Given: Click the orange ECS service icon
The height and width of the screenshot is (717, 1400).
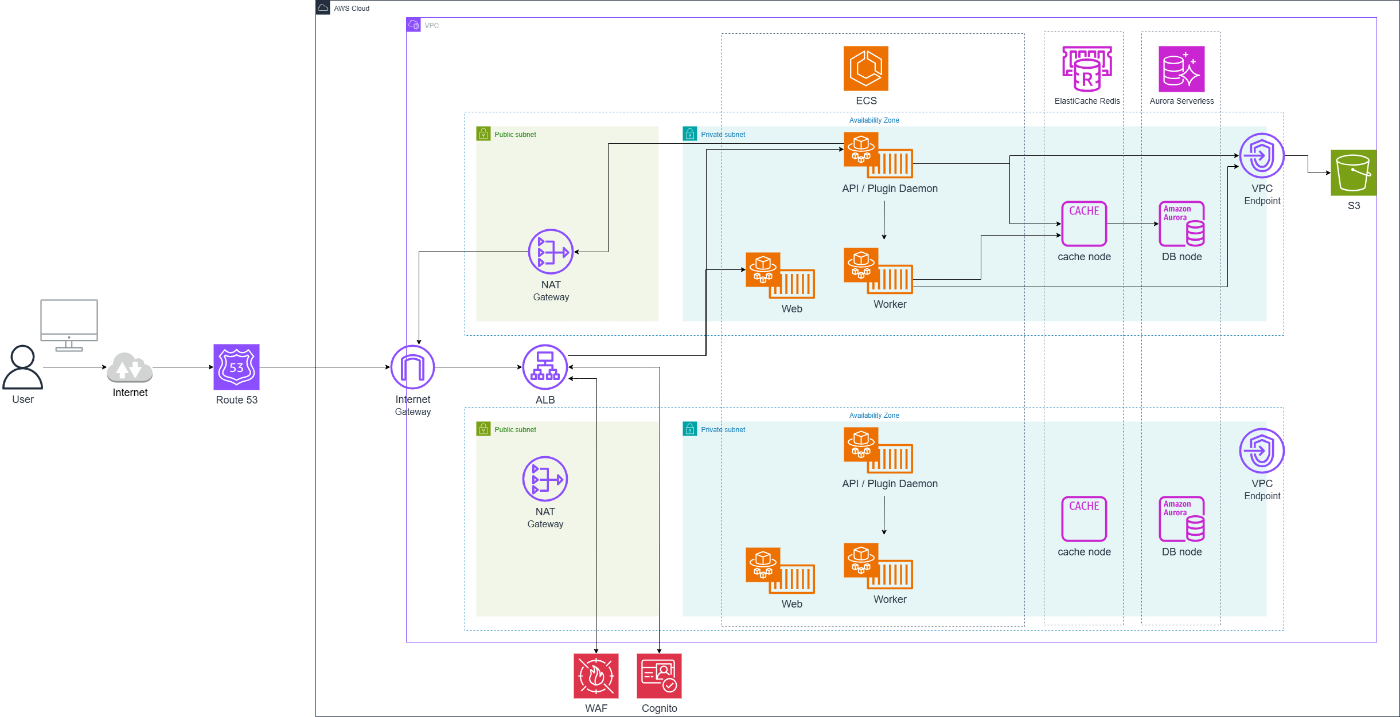Looking at the screenshot, I should [x=866, y=68].
